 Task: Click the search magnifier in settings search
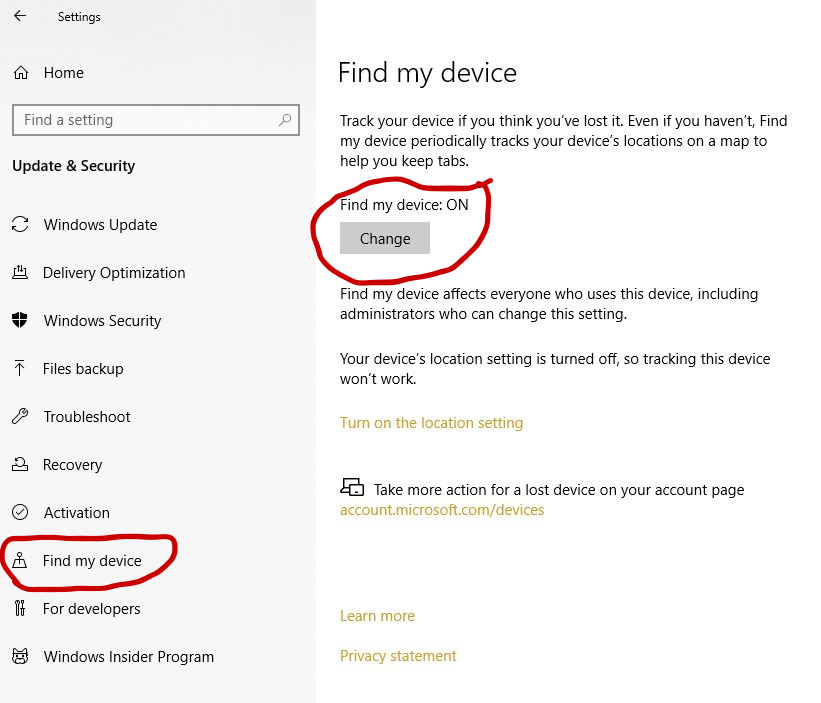[284, 119]
